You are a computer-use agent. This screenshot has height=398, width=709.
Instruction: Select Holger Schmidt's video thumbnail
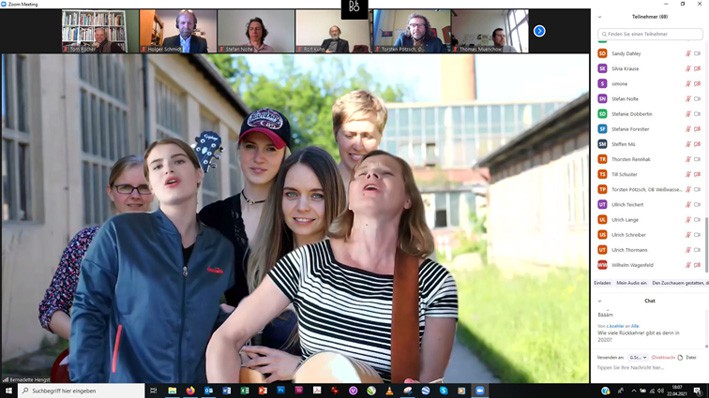tap(178, 31)
